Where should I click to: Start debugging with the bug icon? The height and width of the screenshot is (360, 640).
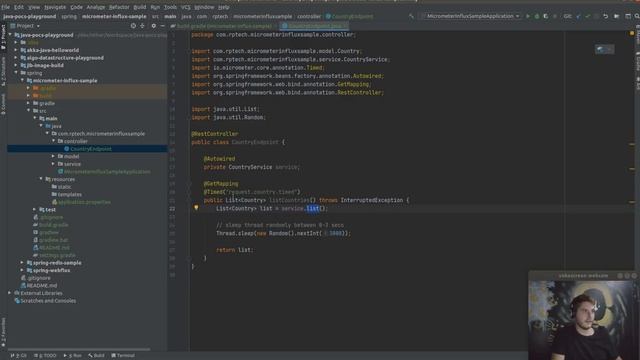(537, 16)
